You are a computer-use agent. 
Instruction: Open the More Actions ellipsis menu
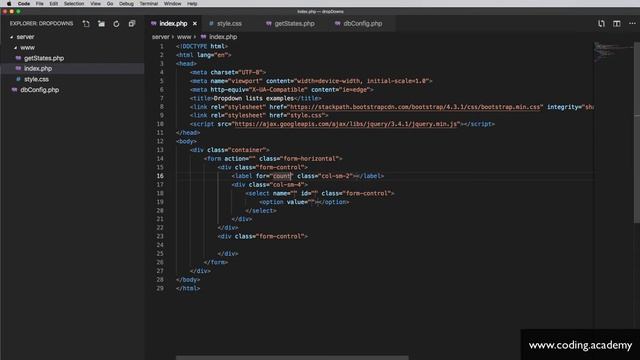(x=632, y=24)
